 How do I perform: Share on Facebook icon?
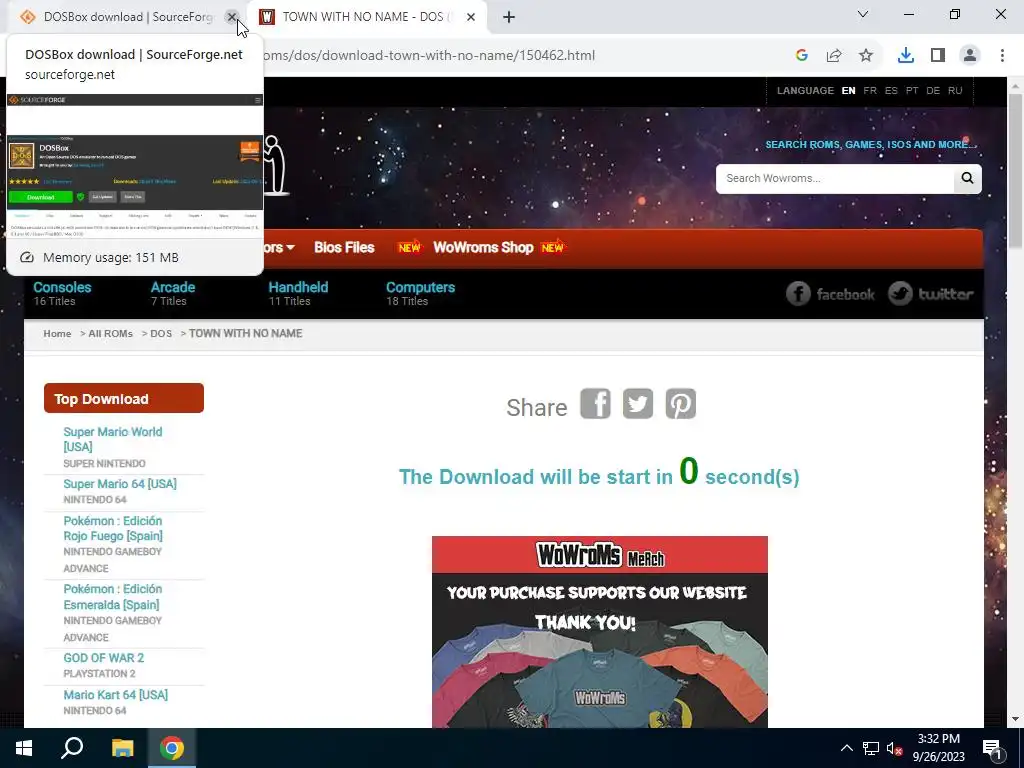point(596,404)
